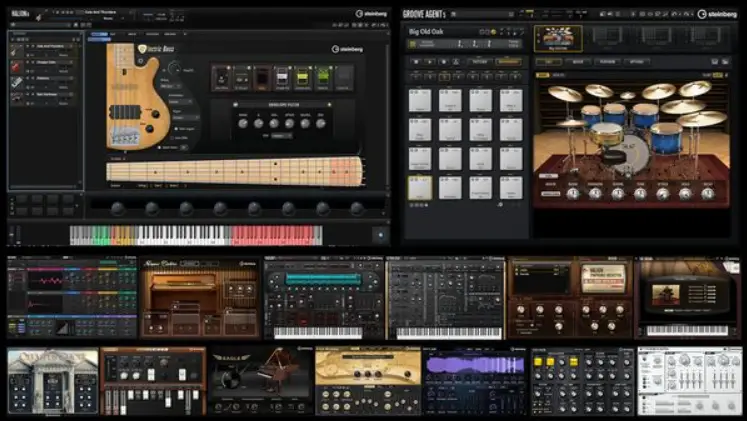The height and width of the screenshot is (421, 747).
Task: Open the middle dropdown beside bass body
Action: (x=180, y=101)
